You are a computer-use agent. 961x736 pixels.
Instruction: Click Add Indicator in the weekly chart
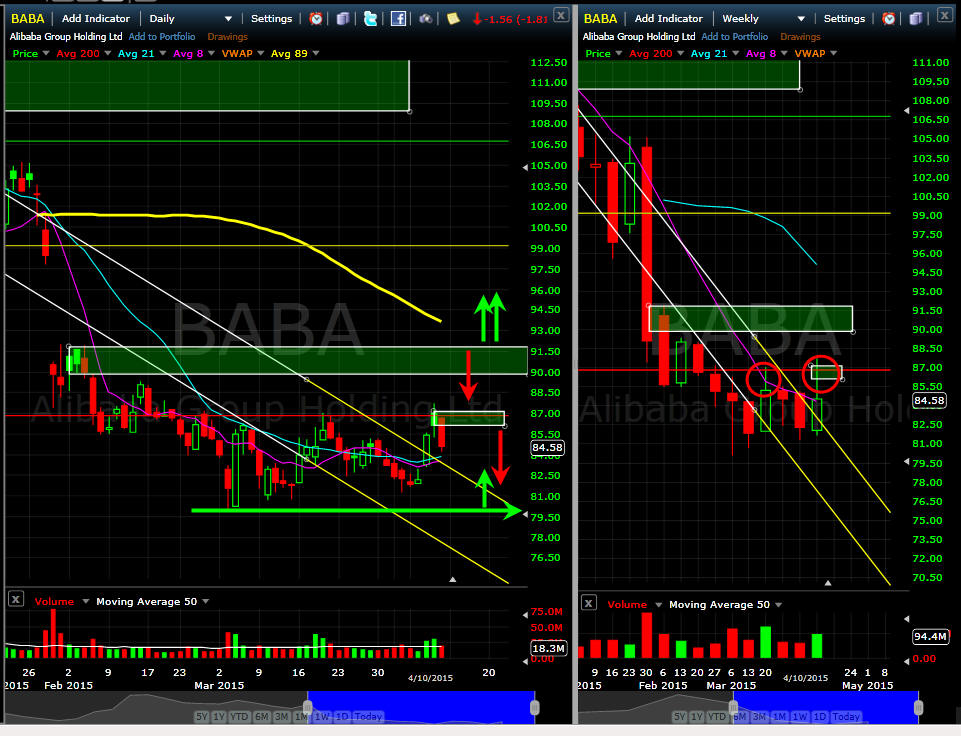672,18
